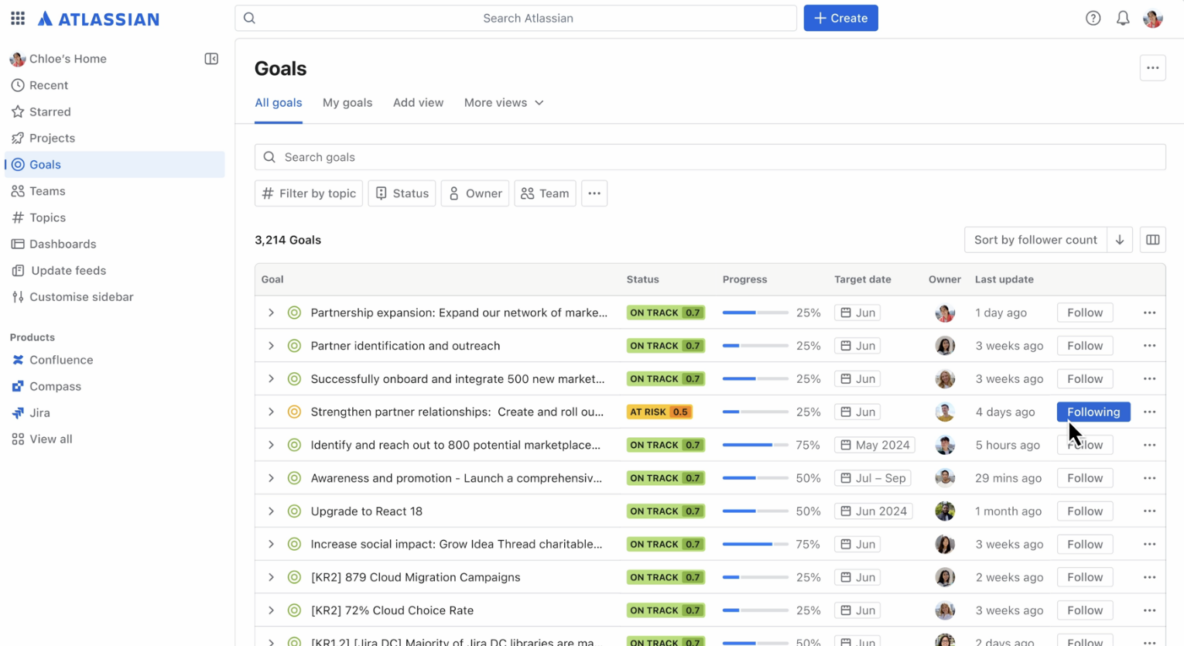The width and height of the screenshot is (1184, 646).
Task: Open help via the question mark icon
Action: (1092, 17)
